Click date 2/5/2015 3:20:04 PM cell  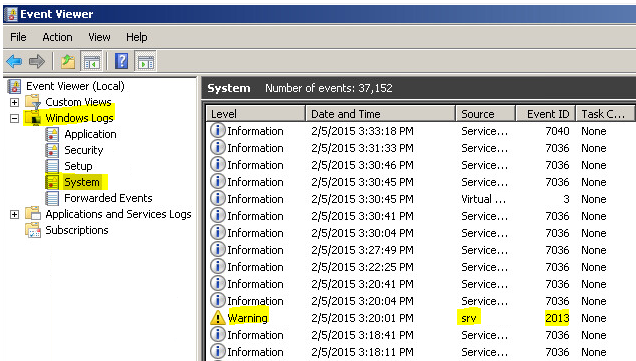362,301
